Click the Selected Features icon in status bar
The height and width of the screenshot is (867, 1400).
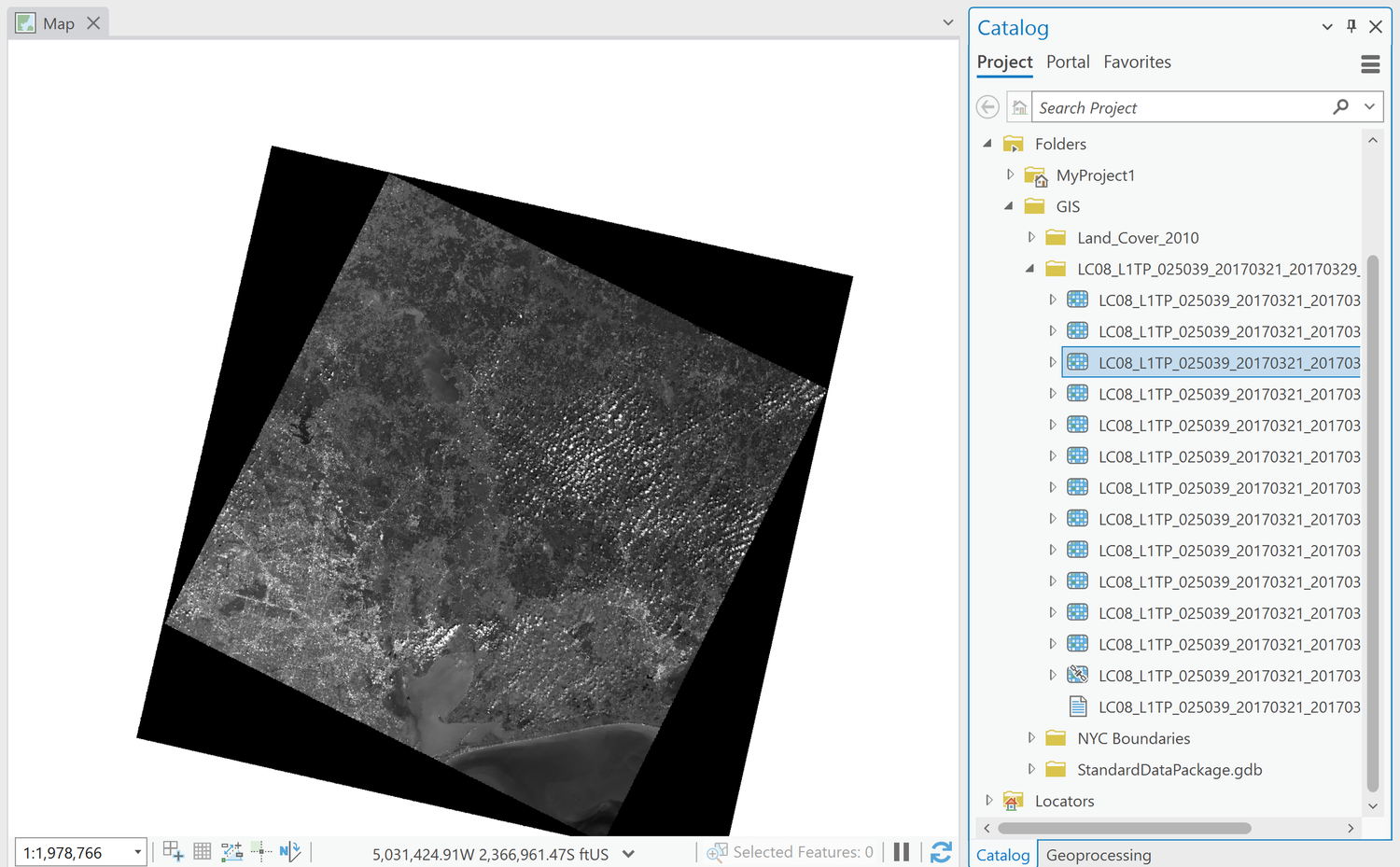717,851
